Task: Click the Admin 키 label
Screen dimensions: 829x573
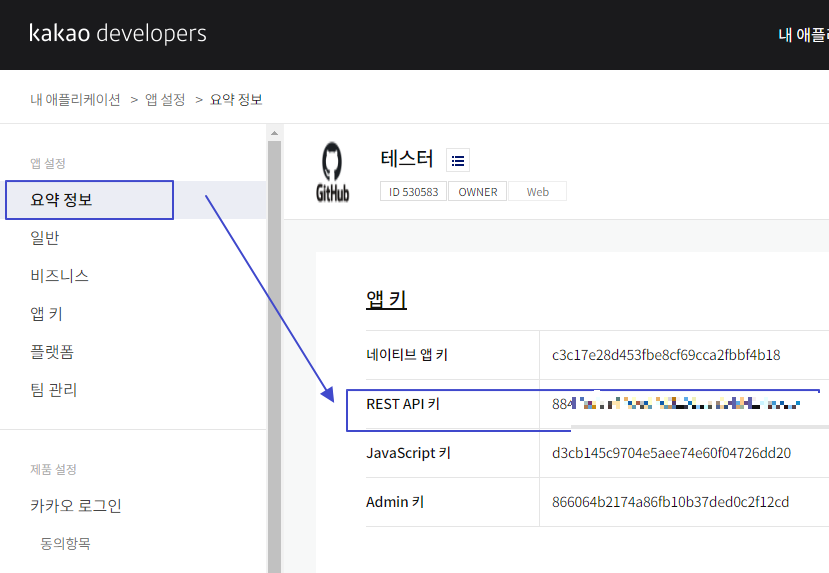Action: pyautogui.click(x=395, y=502)
